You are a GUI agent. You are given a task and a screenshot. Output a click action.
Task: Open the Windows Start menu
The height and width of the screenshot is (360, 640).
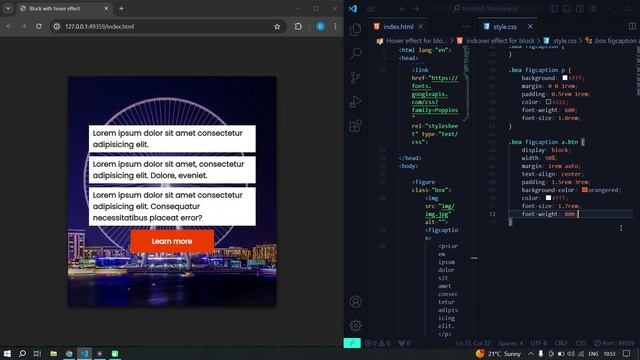click(x=7, y=354)
